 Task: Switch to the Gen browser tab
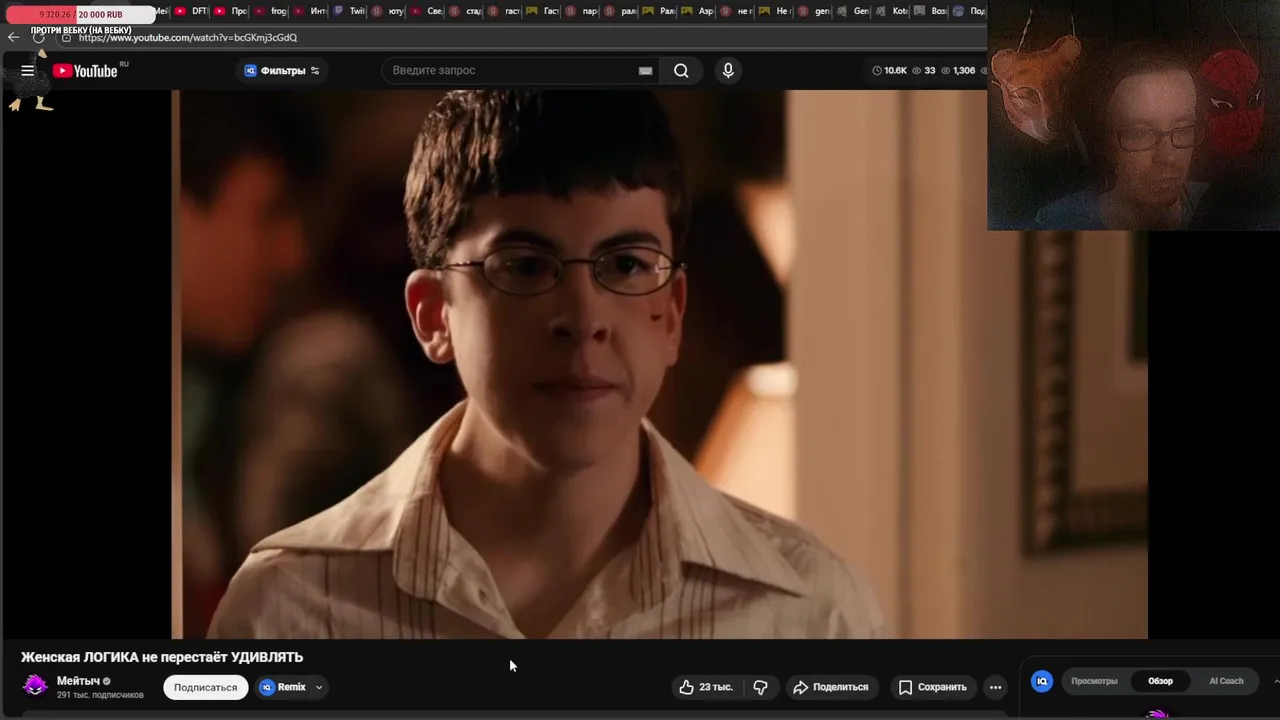tap(854, 11)
